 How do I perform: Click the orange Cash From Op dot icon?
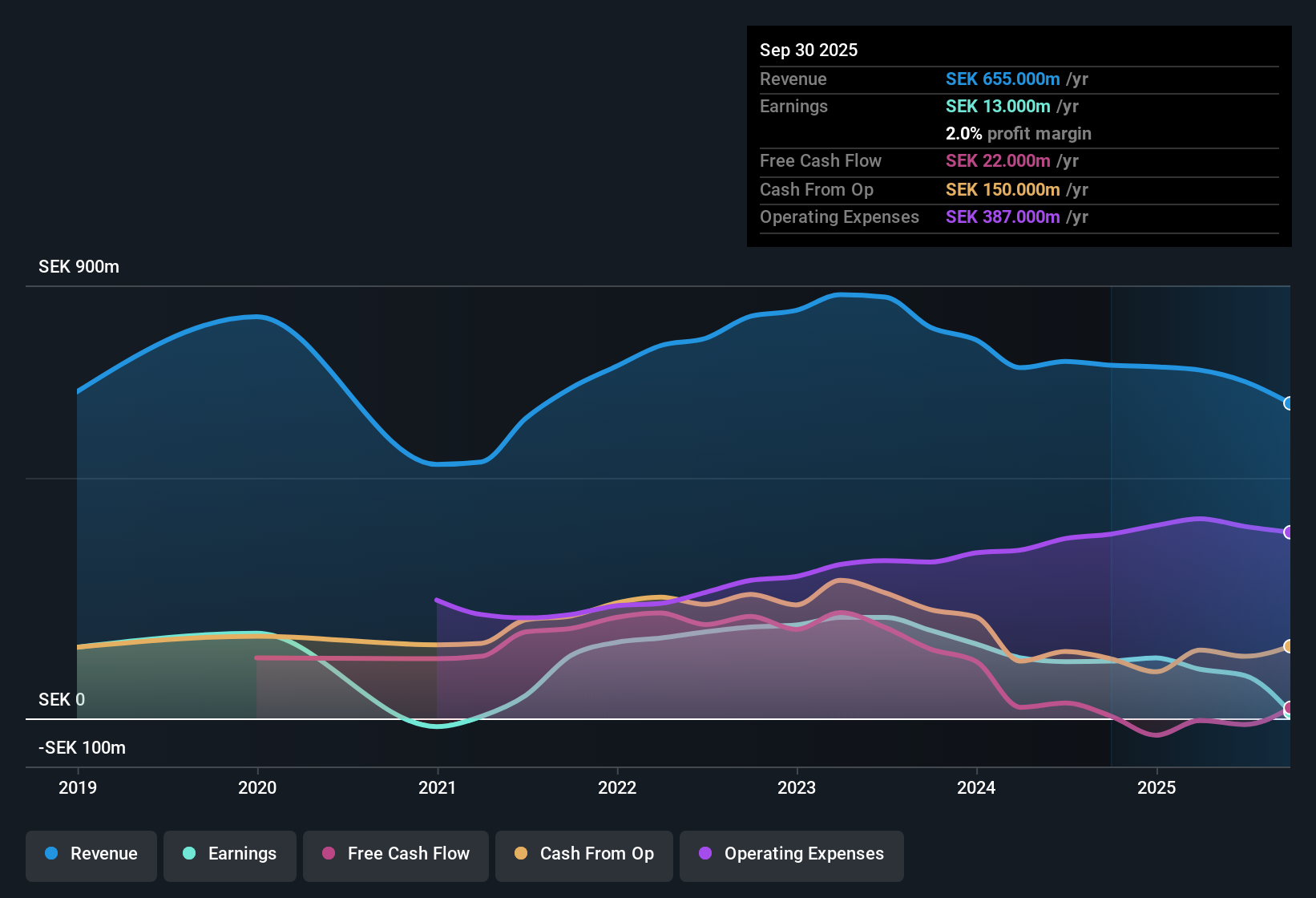click(520, 854)
